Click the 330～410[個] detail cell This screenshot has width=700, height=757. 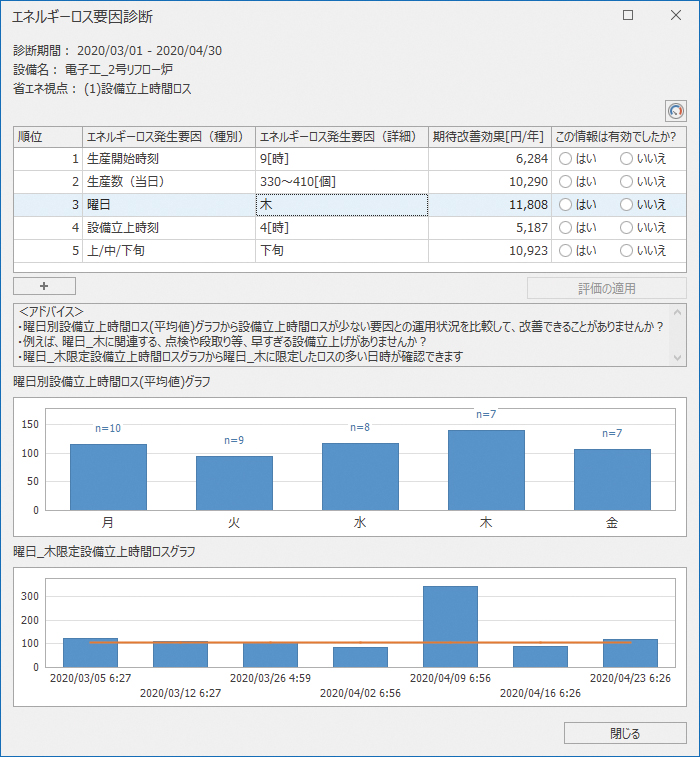[342, 182]
